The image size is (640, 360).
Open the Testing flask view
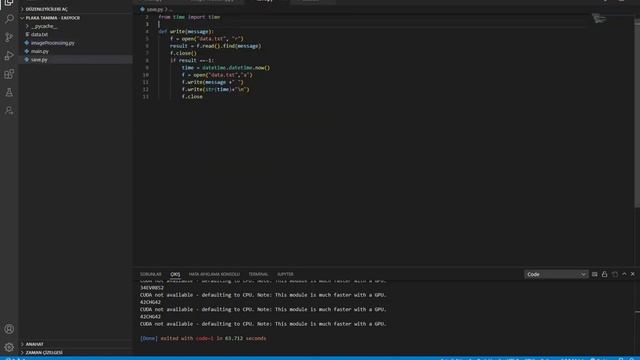tap(9, 92)
